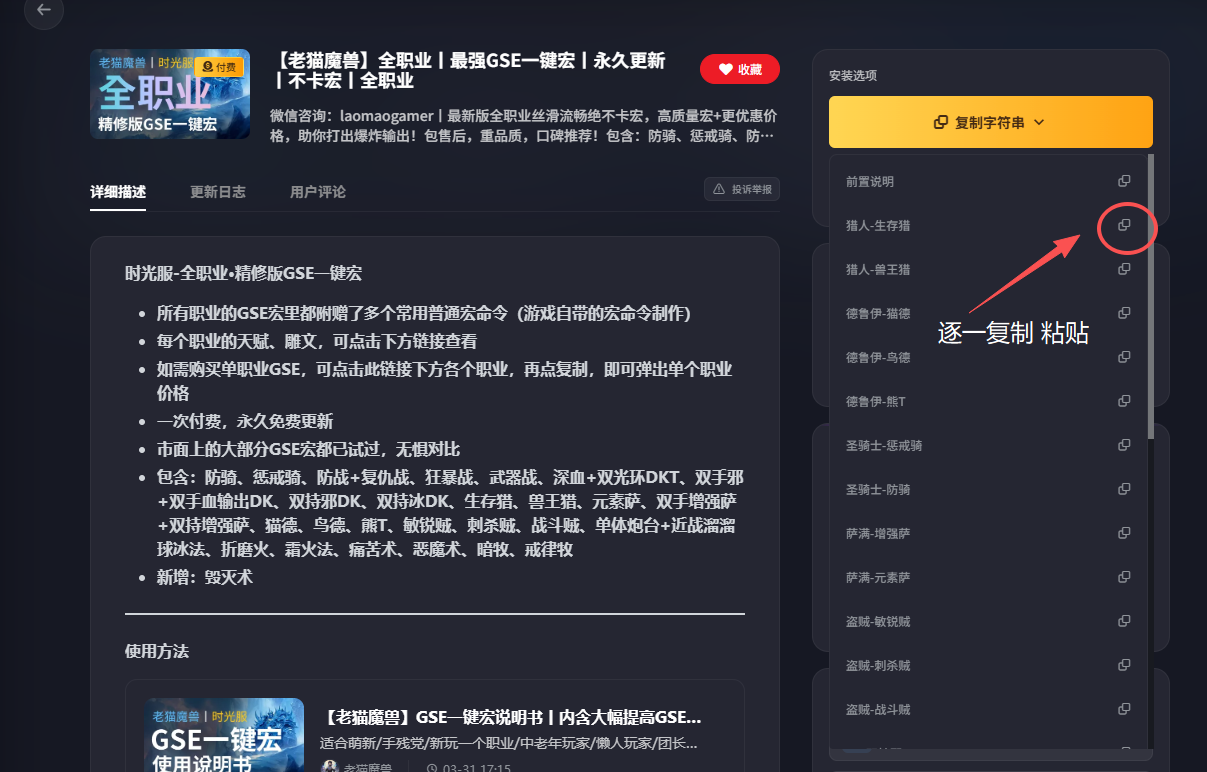
Task: Click the 使用方法 section heading
Action: pos(157,651)
